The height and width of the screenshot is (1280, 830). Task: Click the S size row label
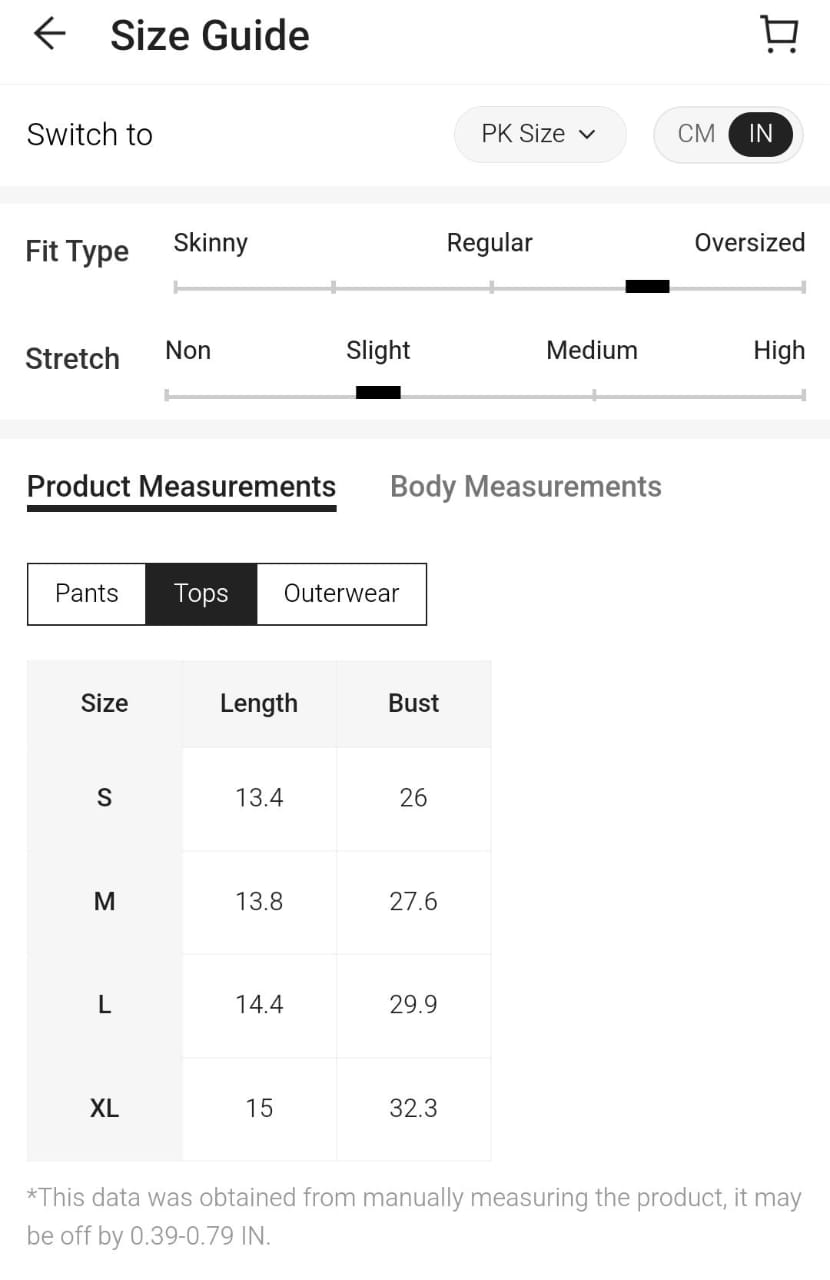(x=104, y=798)
